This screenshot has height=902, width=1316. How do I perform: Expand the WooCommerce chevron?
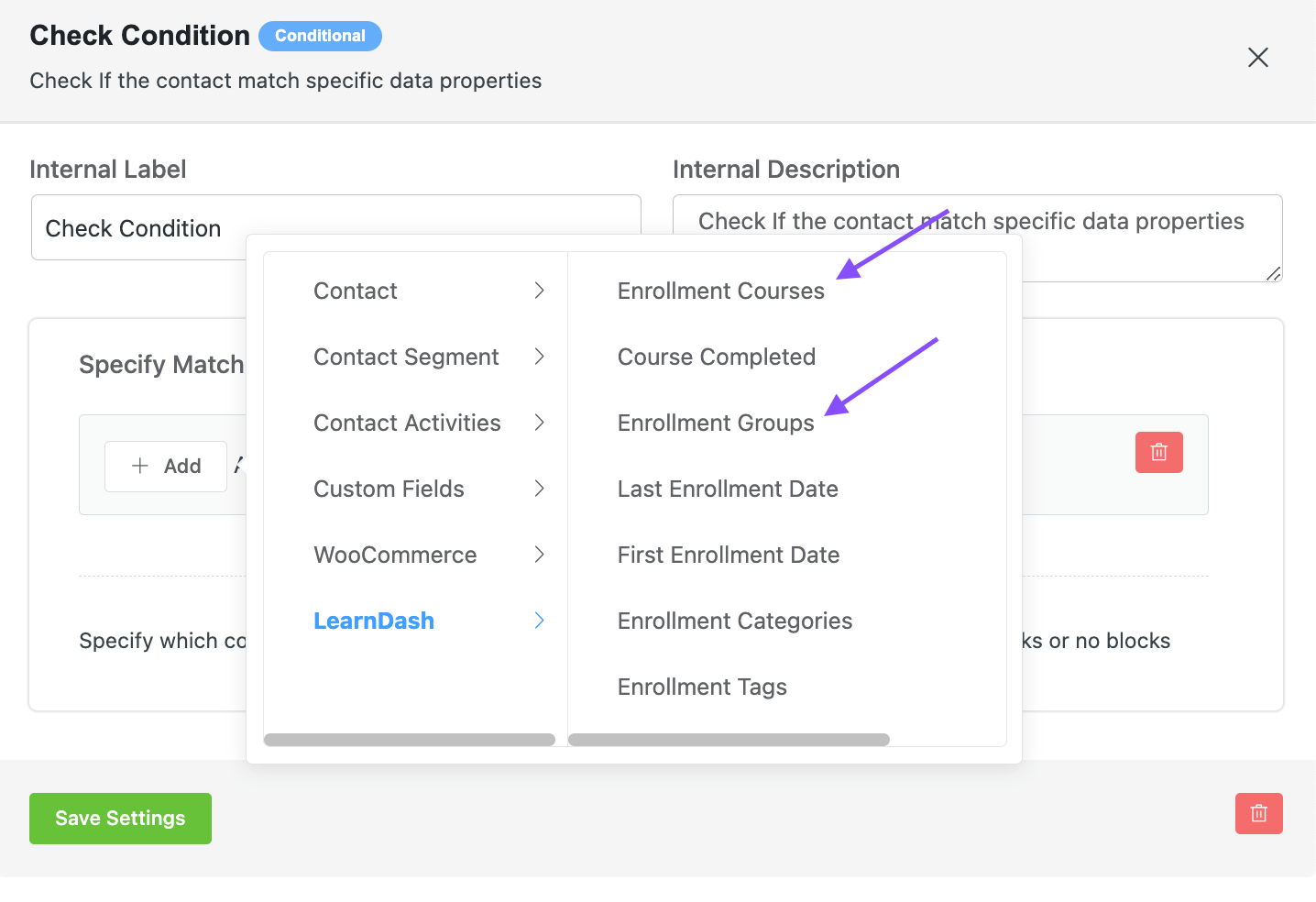click(539, 555)
